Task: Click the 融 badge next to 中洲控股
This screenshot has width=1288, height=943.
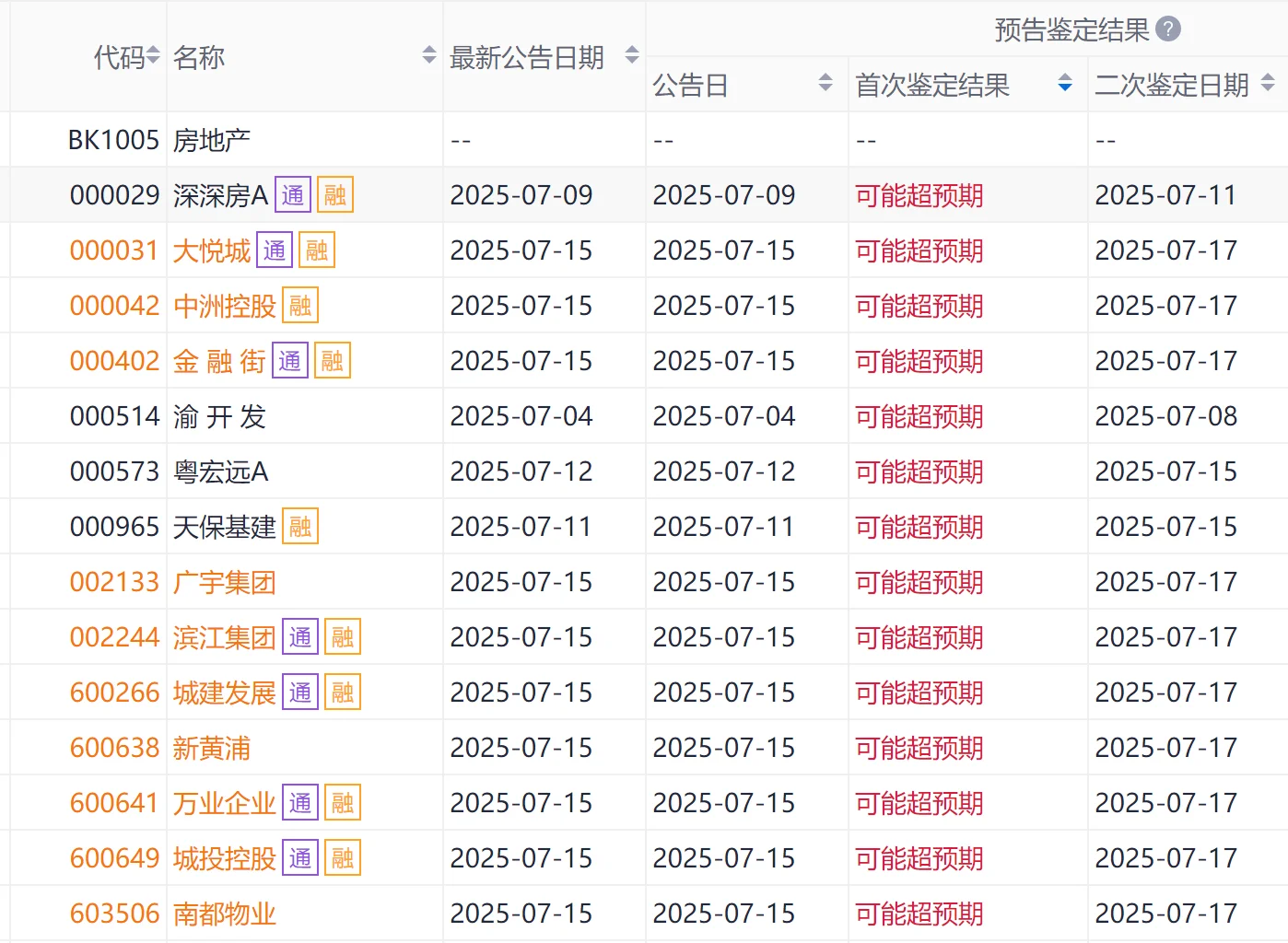Action: click(300, 306)
